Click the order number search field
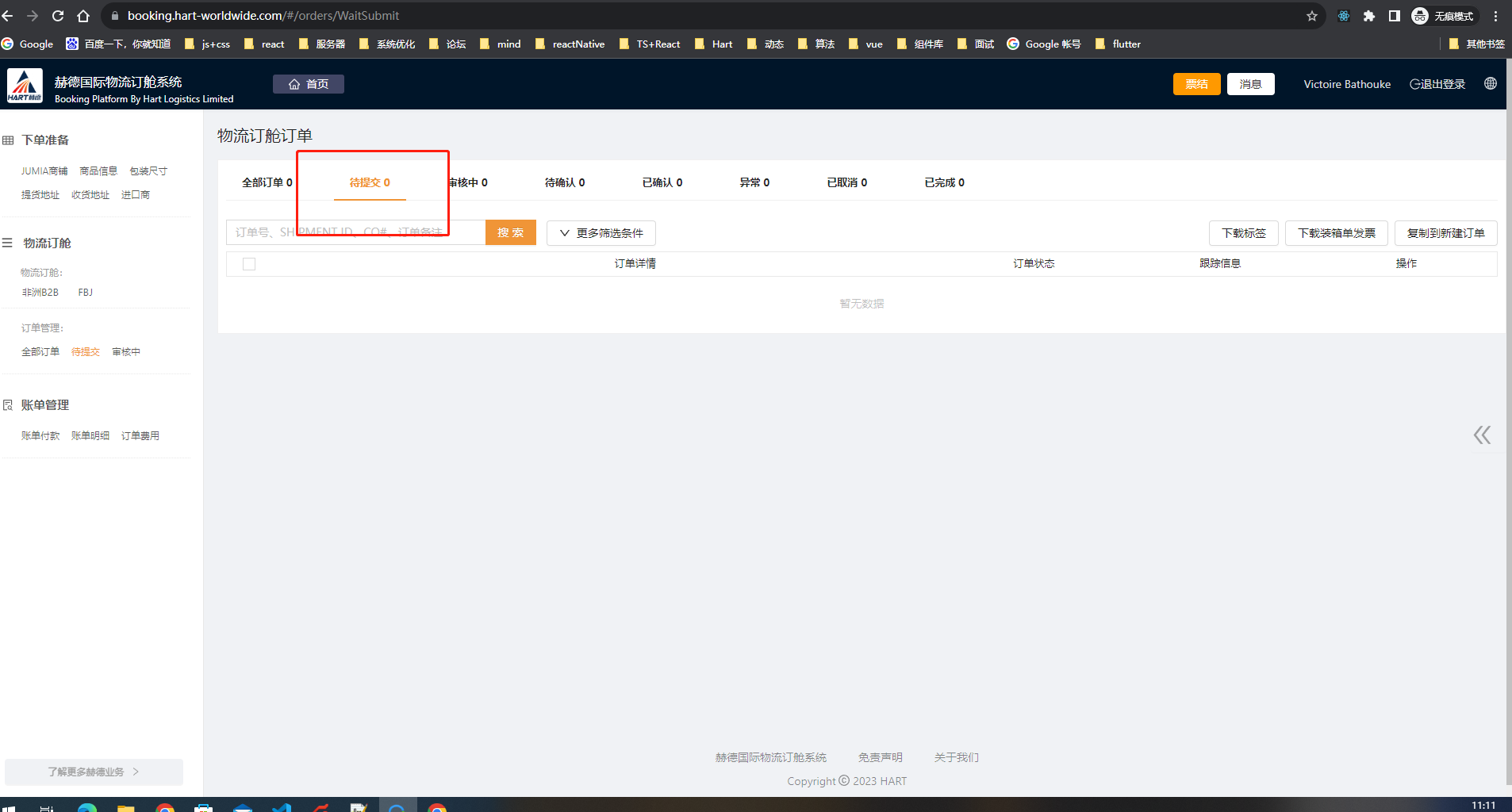The height and width of the screenshot is (812, 1512). (x=355, y=232)
